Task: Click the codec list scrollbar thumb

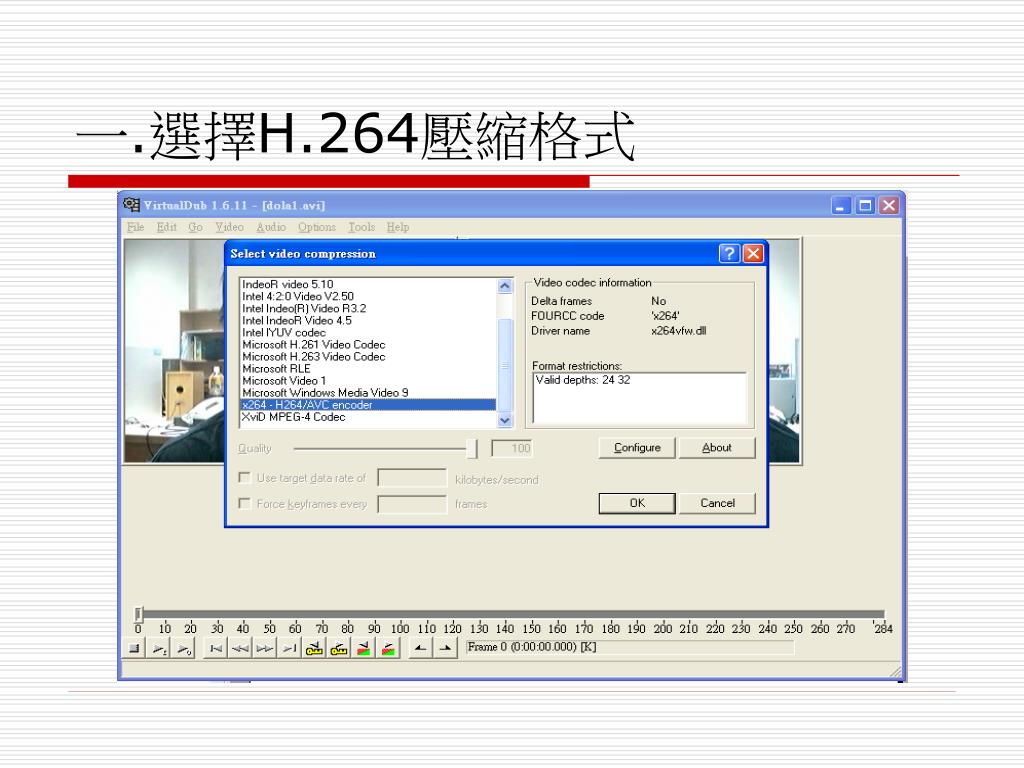Action: click(x=505, y=365)
